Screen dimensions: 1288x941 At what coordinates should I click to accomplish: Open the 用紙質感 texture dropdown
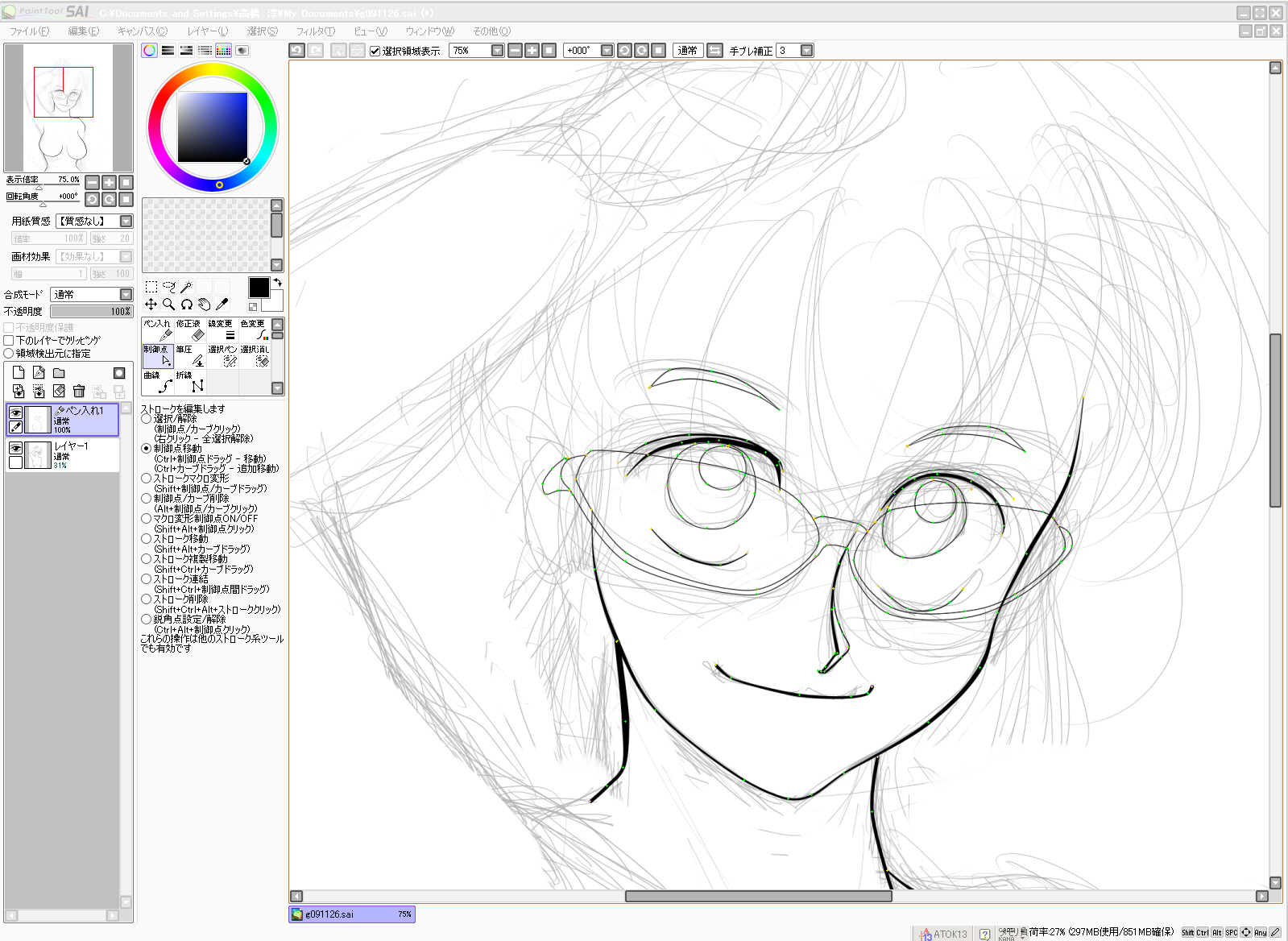126,221
